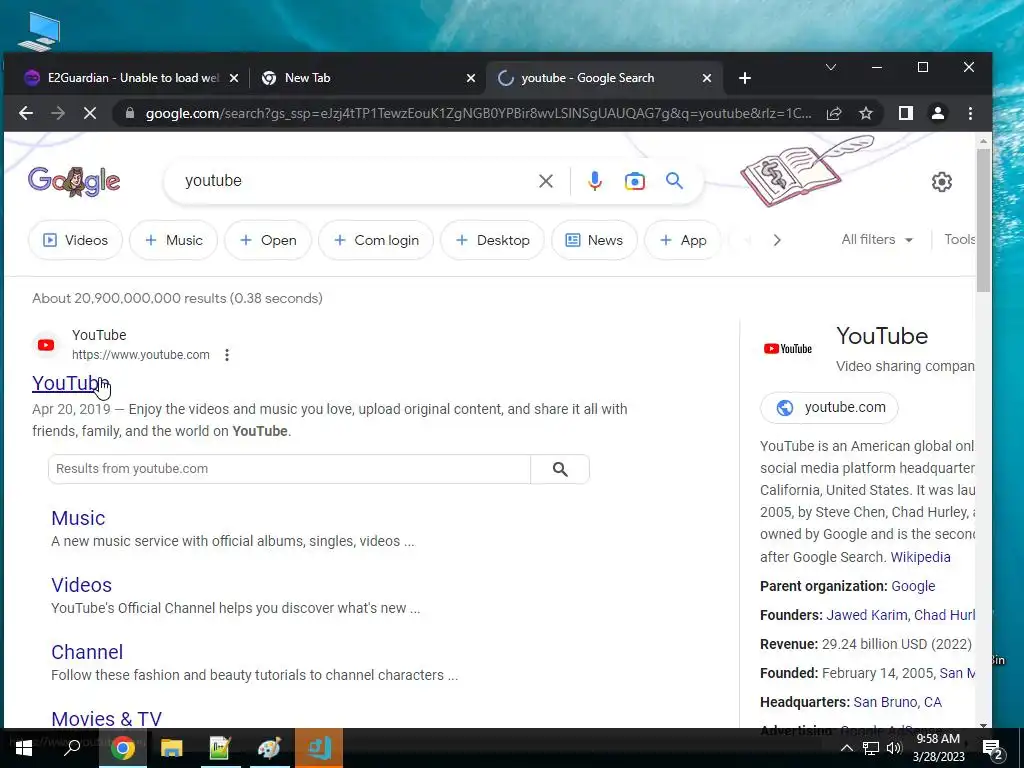Filter results by Videos
Viewport: 1024px width, 768px height.
(75, 240)
